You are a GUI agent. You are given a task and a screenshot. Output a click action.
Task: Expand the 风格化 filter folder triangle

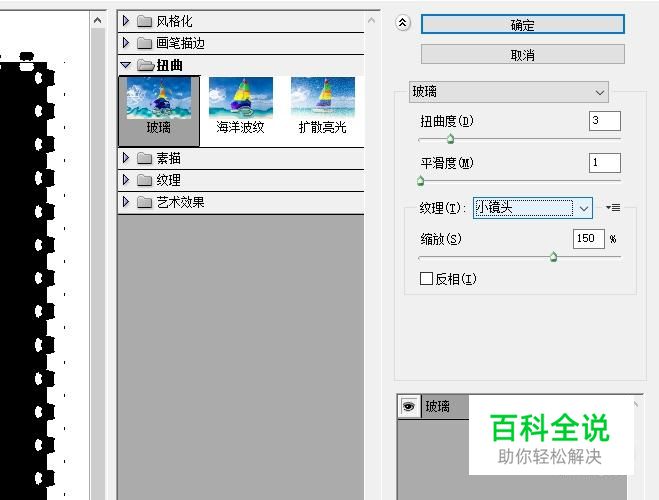126,21
